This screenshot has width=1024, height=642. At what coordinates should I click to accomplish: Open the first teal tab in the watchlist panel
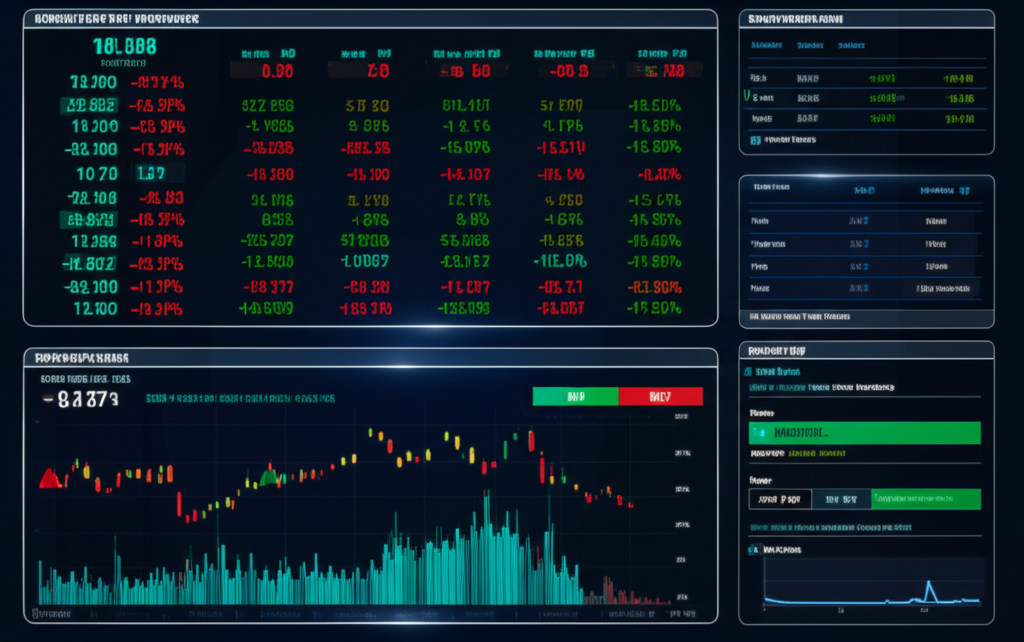coord(765,45)
